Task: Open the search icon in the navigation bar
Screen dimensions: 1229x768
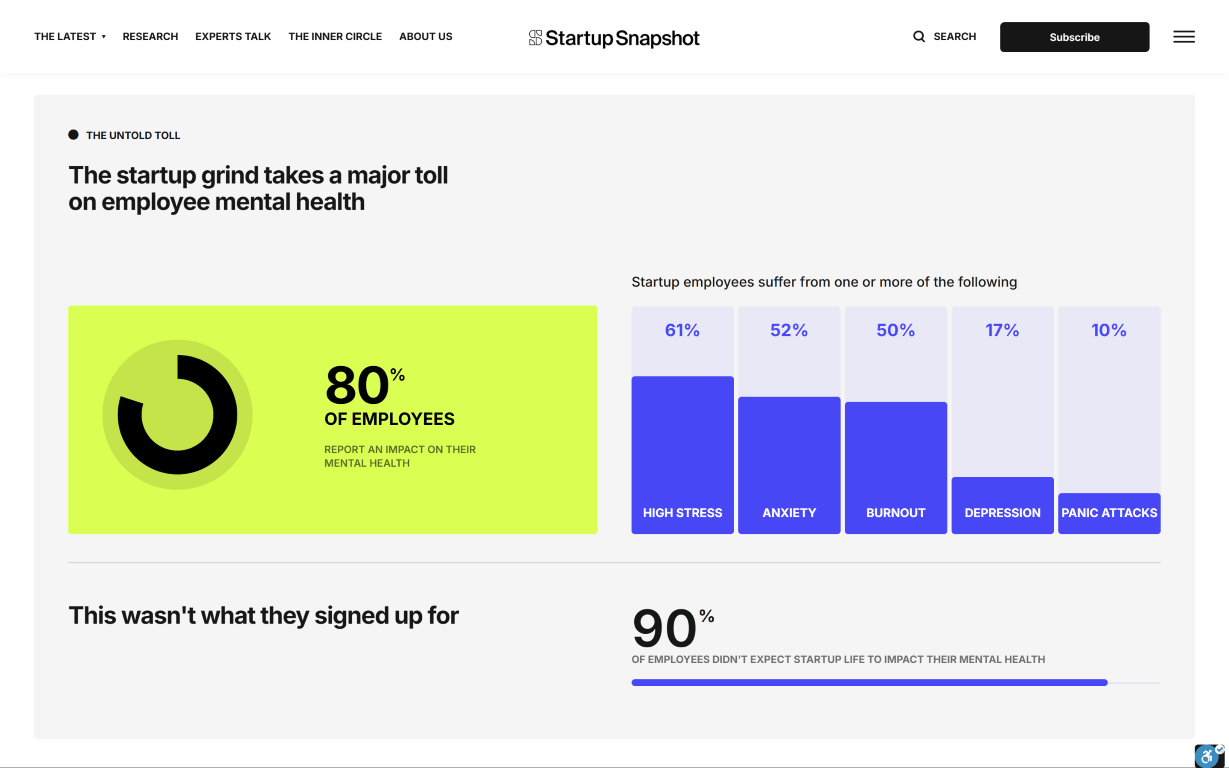Action: [918, 36]
